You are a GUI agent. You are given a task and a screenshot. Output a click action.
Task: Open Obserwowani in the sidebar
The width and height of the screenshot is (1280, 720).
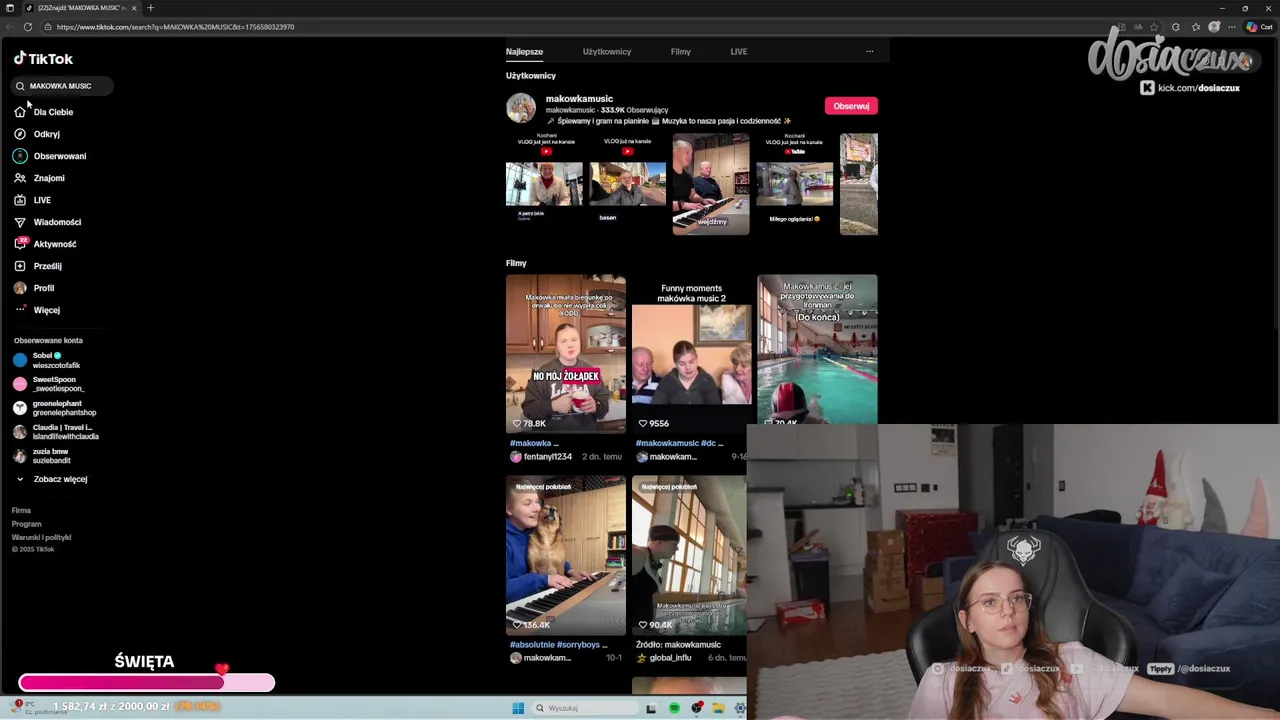click(x=50, y=156)
